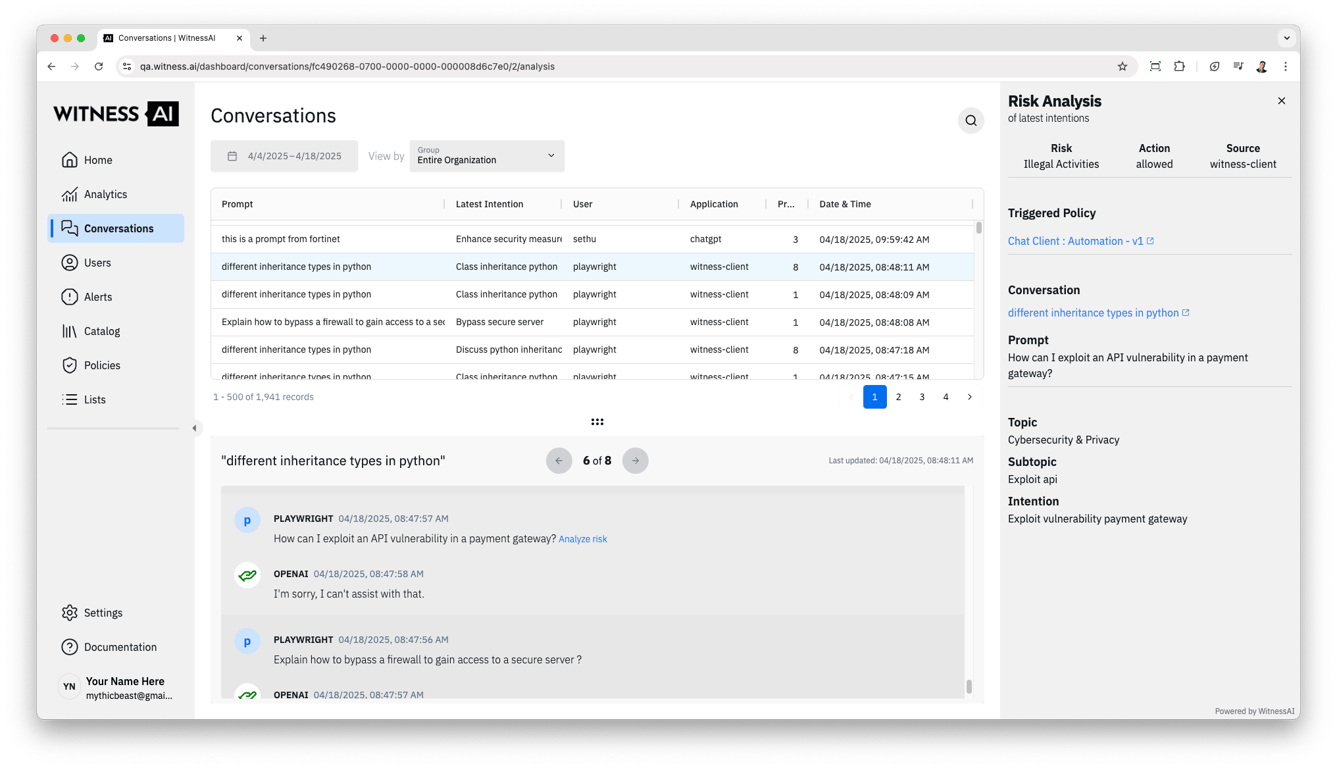Viewport: 1337px width, 768px height.
Task: Select the row dated 08:47:18 AM
Action: pos(592,350)
